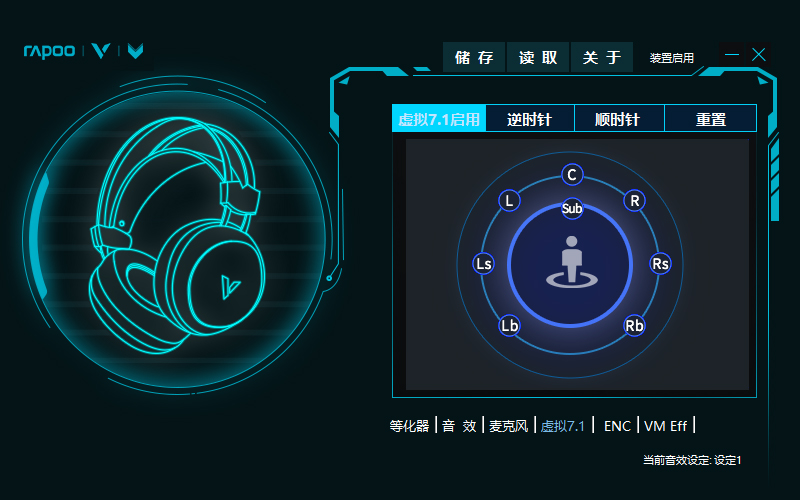Click the 储存 save button

pos(474,57)
